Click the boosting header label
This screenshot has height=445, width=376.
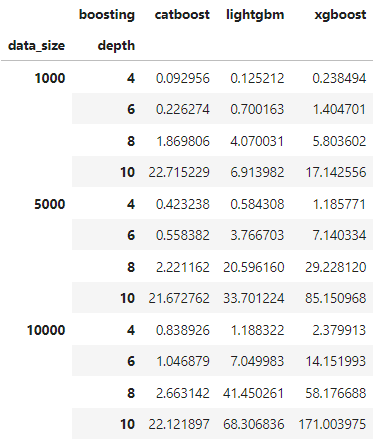(107, 15)
